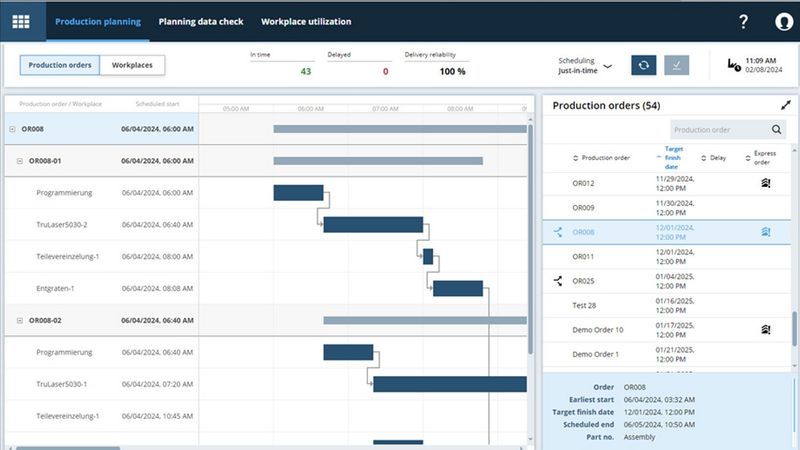
Task: Select the TruLaser5030-2 Gantt bar
Action: point(372,225)
